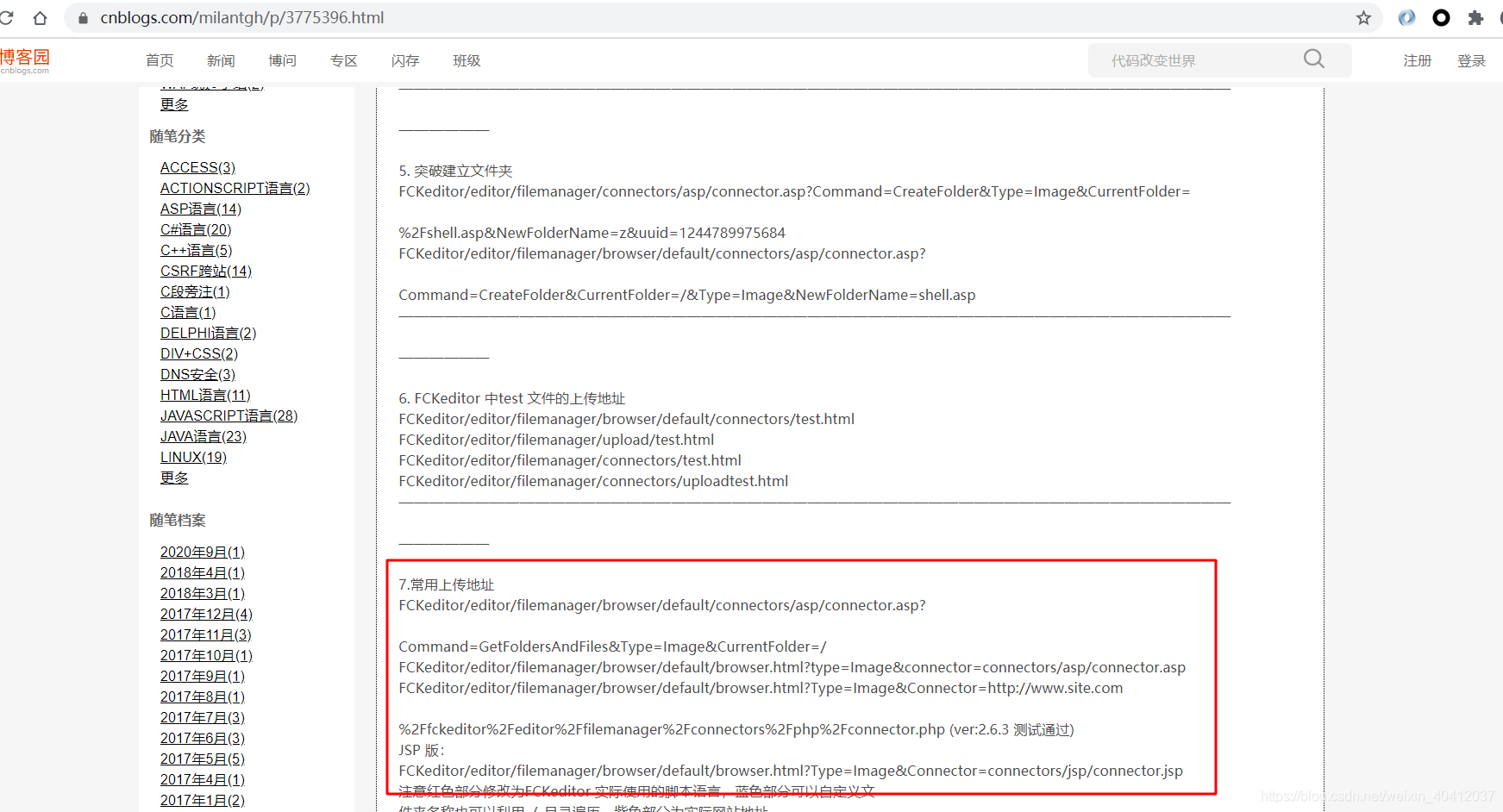This screenshot has height=812, width=1503.
Task: Open category ACTIONSCRIPT语言(2)
Action: click(x=235, y=188)
